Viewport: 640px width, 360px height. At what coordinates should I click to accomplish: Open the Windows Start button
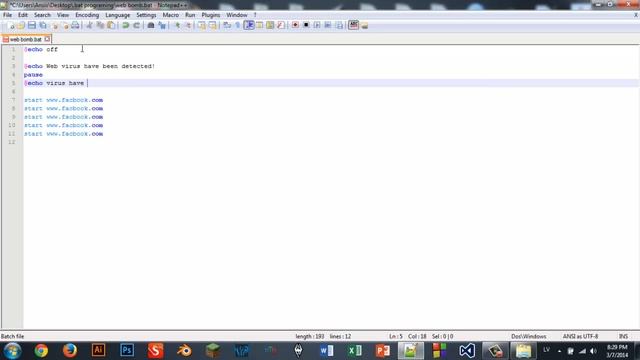(13, 351)
